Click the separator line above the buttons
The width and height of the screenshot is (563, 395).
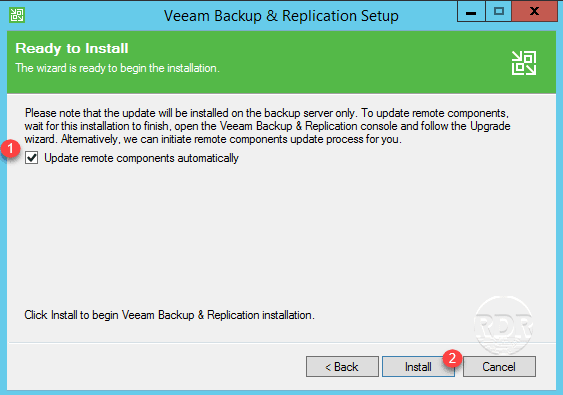coord(282,343)
